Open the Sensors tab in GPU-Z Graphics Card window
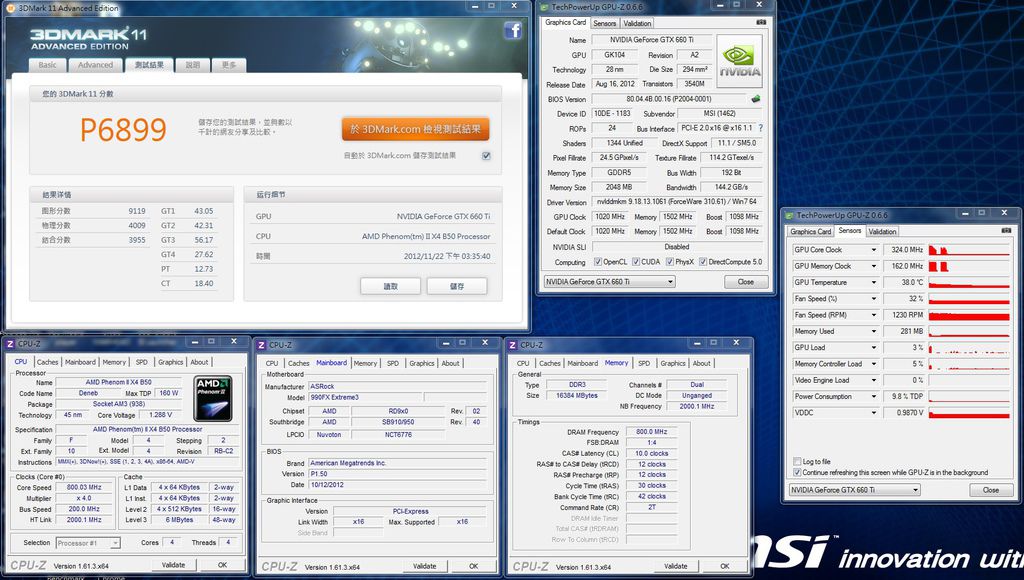1024x580 pixels. point(605,23)
